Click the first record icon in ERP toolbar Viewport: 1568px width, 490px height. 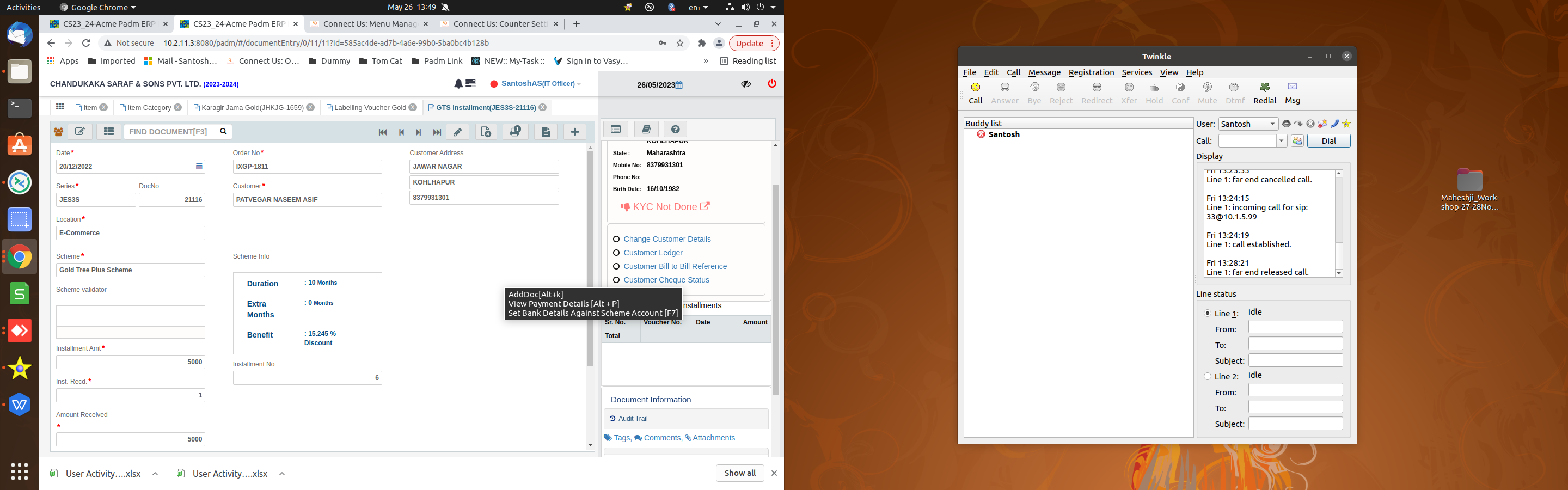(383, 132)
